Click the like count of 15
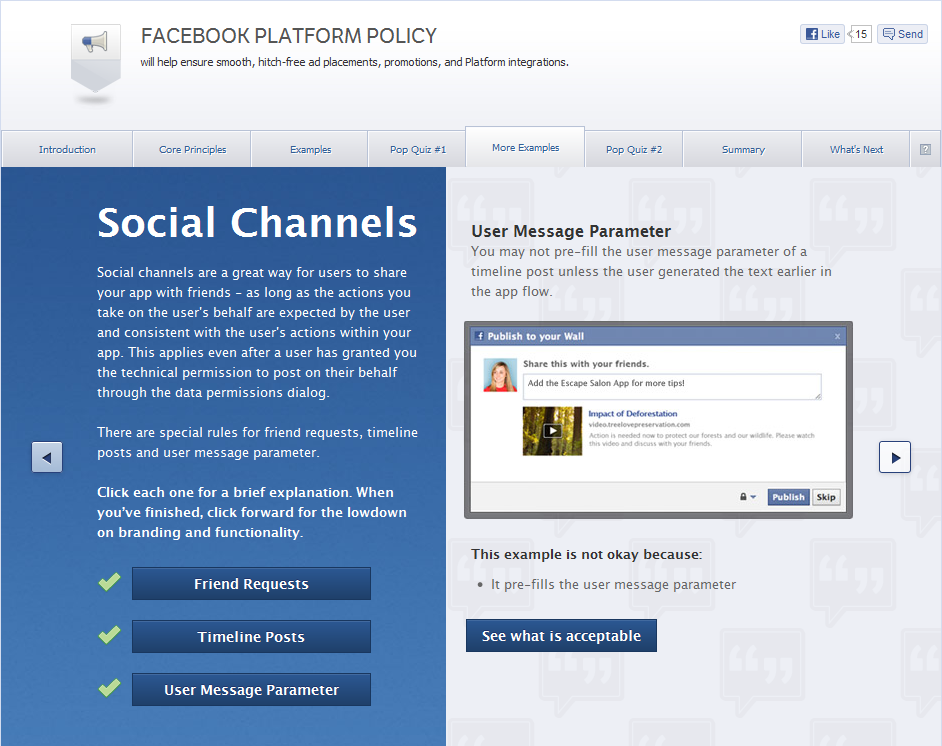942x746 pixels. pyautogui.click(x=860, y=34)
